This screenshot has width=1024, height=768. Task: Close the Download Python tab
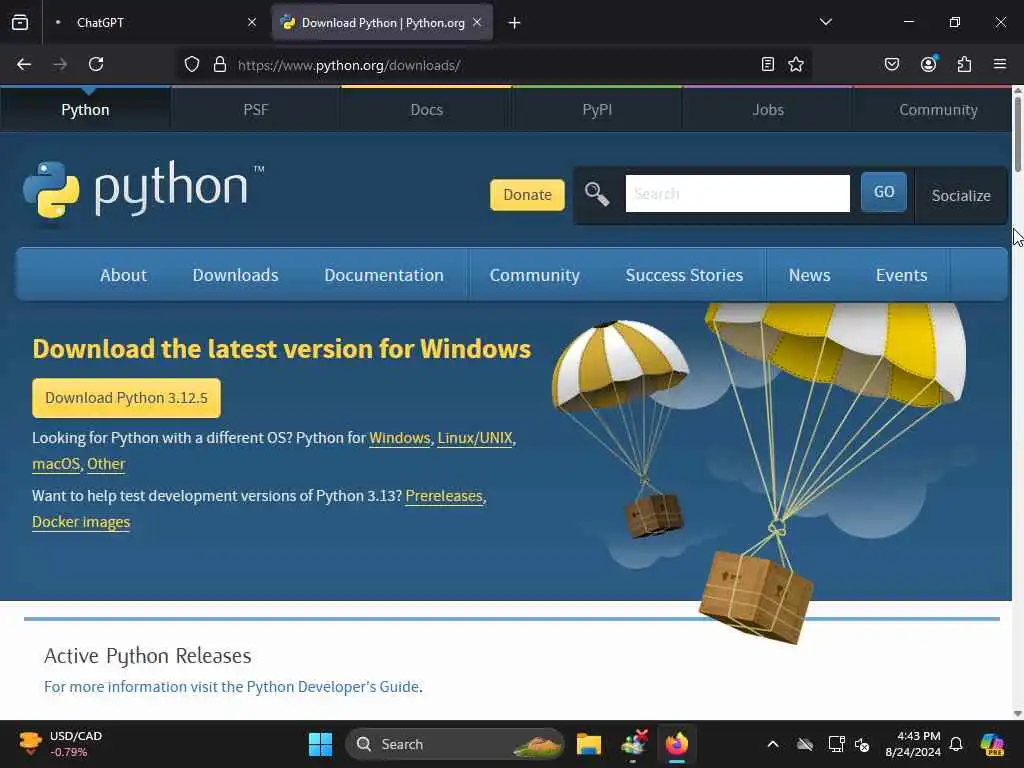coord(477,22)
